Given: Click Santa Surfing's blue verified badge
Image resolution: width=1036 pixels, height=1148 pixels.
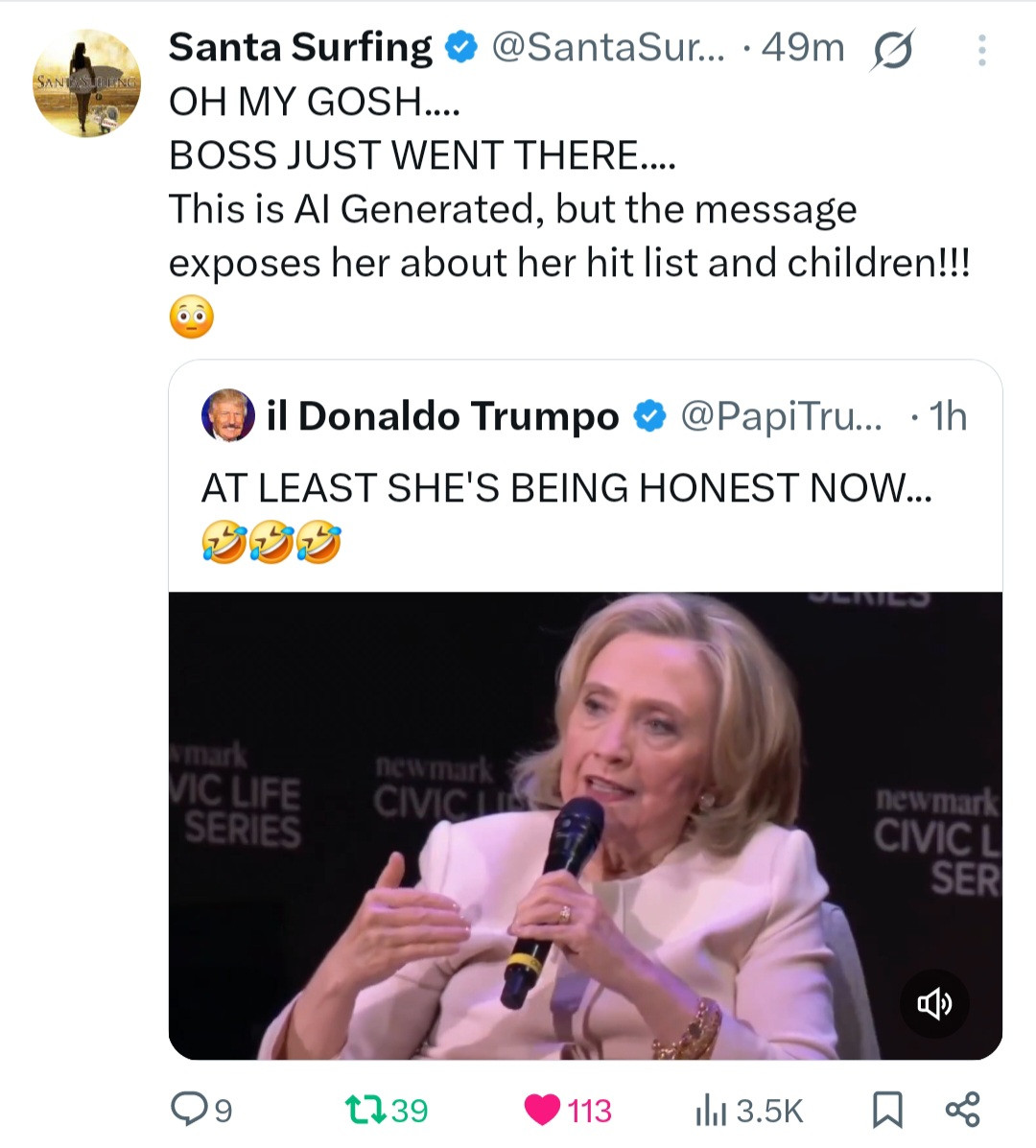Looking at the screenshot, I should click(463, 48).
